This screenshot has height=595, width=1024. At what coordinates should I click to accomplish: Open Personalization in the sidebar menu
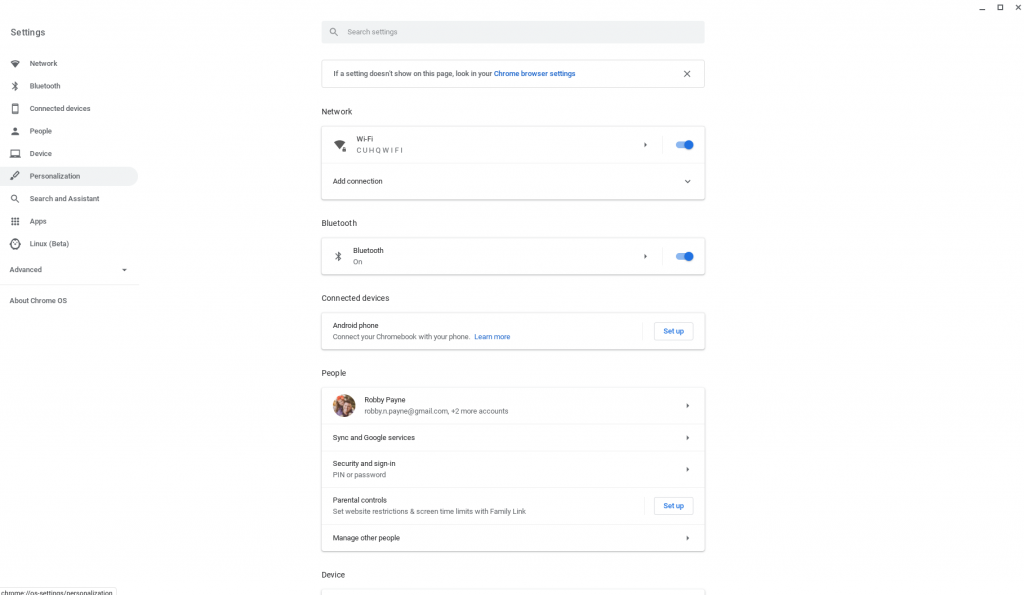click(x=55, y=176)
